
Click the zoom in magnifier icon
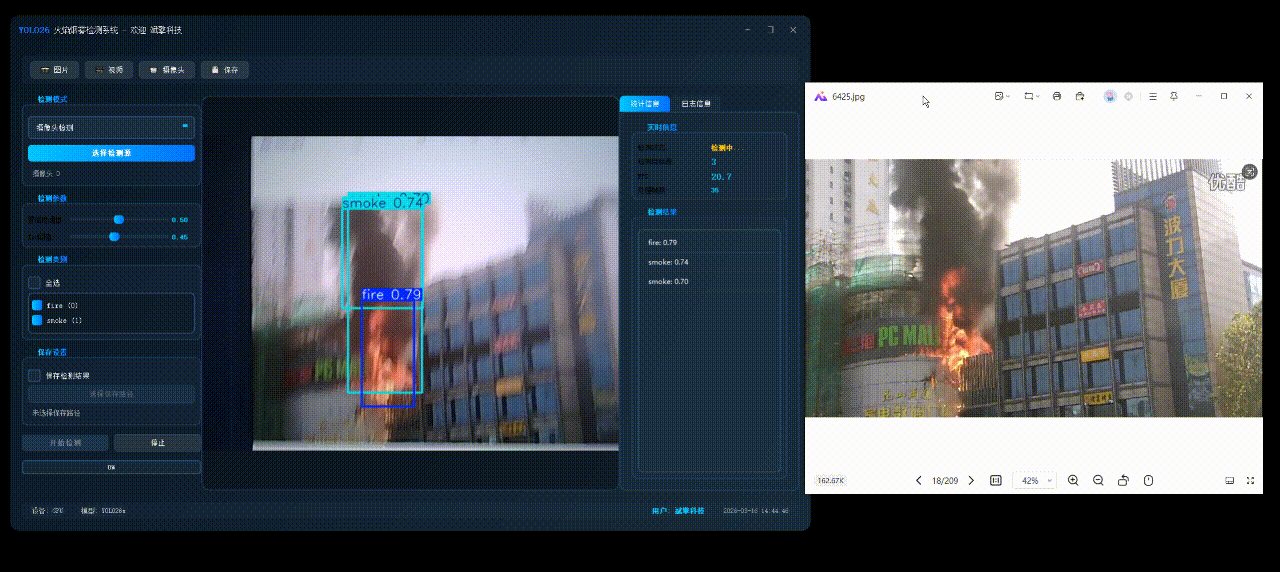coord(1073,481)
